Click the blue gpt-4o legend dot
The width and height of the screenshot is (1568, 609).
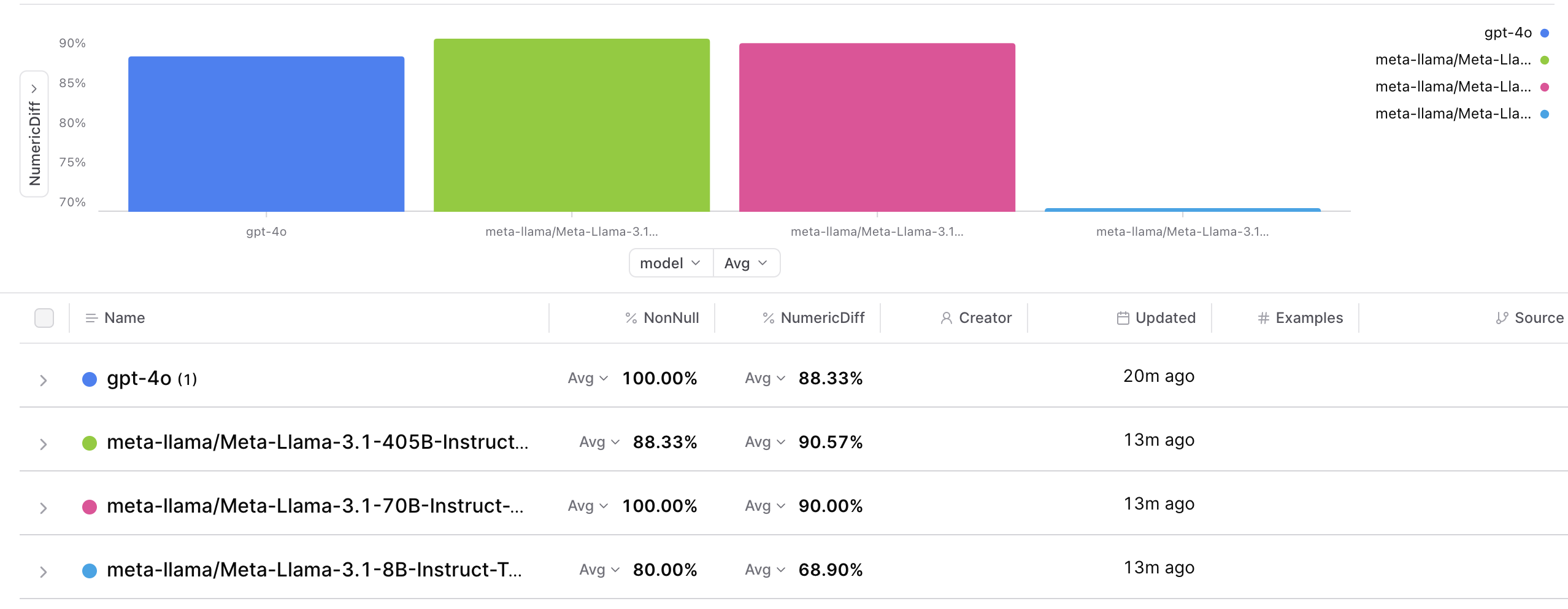[1545, 33]
